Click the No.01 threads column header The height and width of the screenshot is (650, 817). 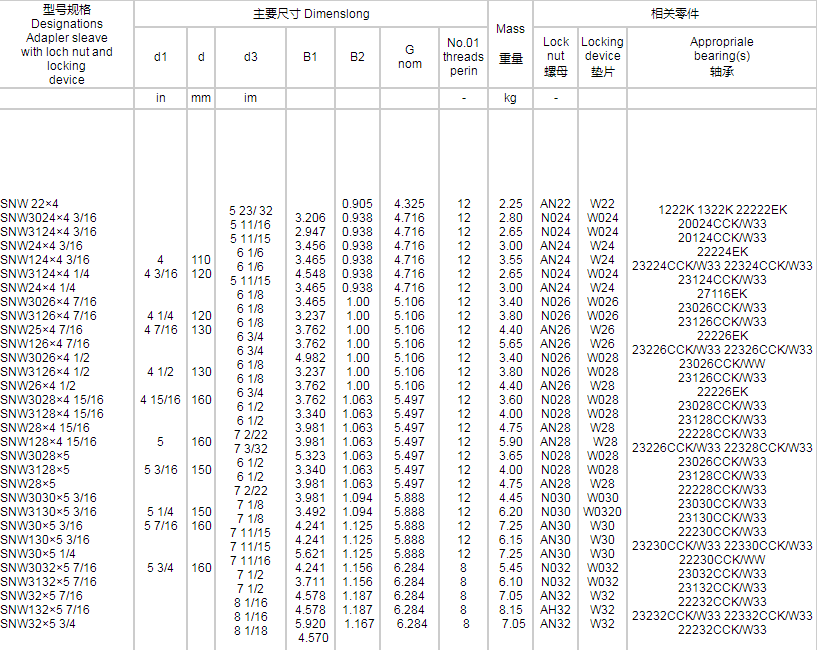pos(464,56)
